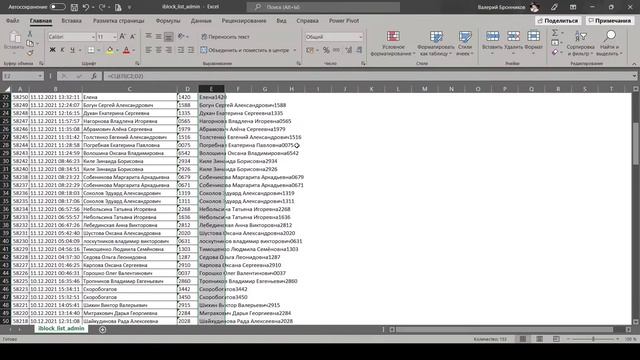Open the Справка tab
This screenshot has height=360, width=640.
[307, 20]
